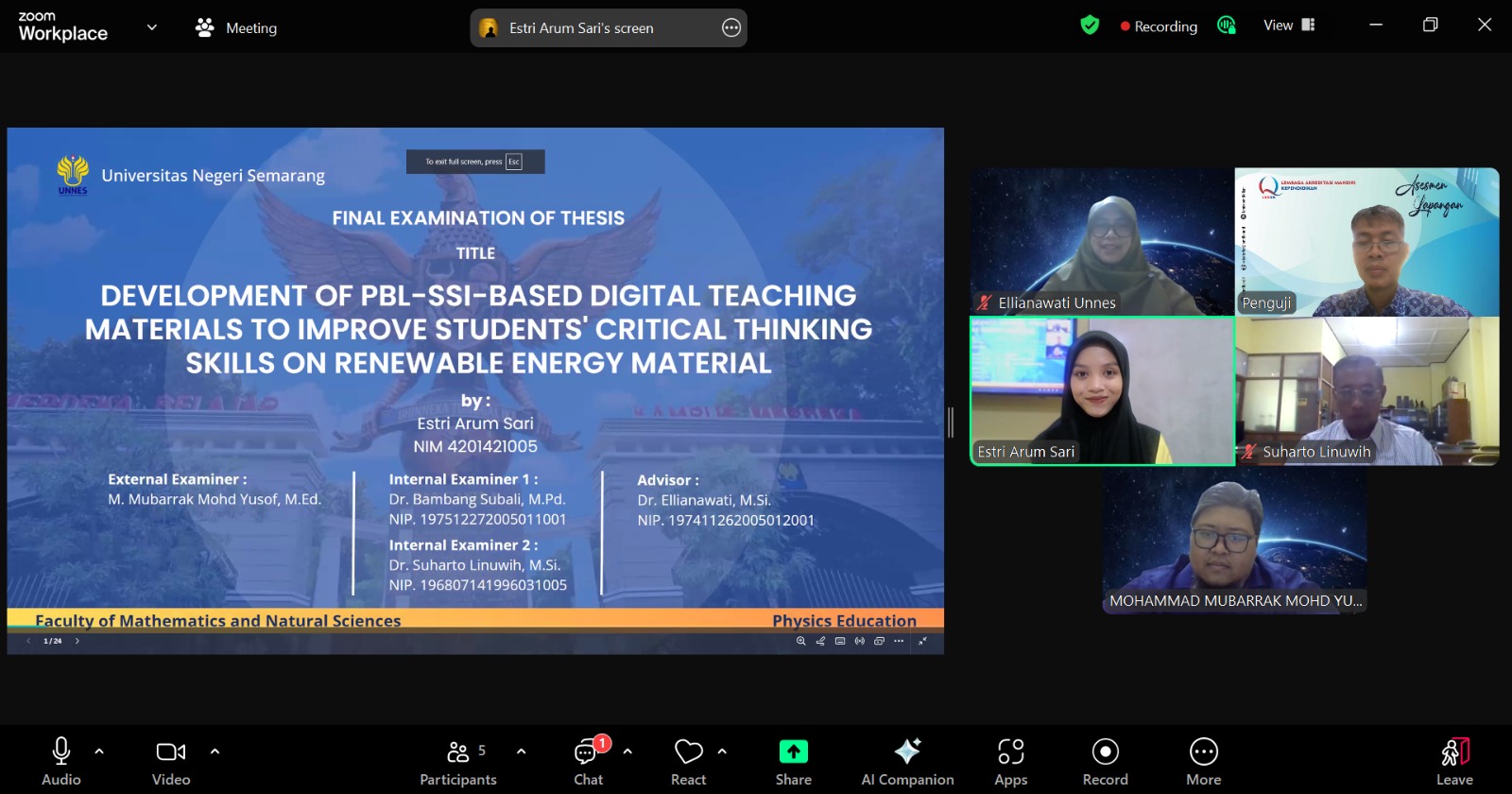
Task: Open the View layout menu
Action: coord(1289,26)
